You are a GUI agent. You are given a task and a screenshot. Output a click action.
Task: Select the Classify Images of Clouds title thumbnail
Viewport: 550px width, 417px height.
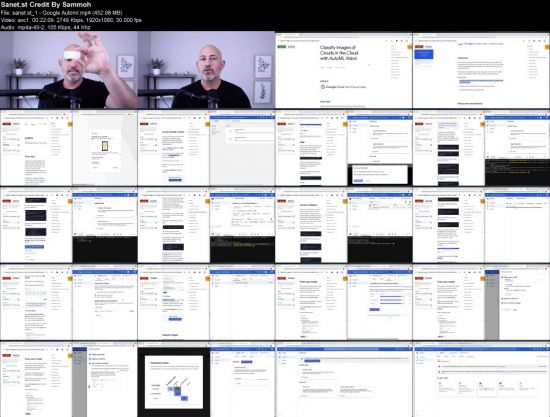[344, 70]
